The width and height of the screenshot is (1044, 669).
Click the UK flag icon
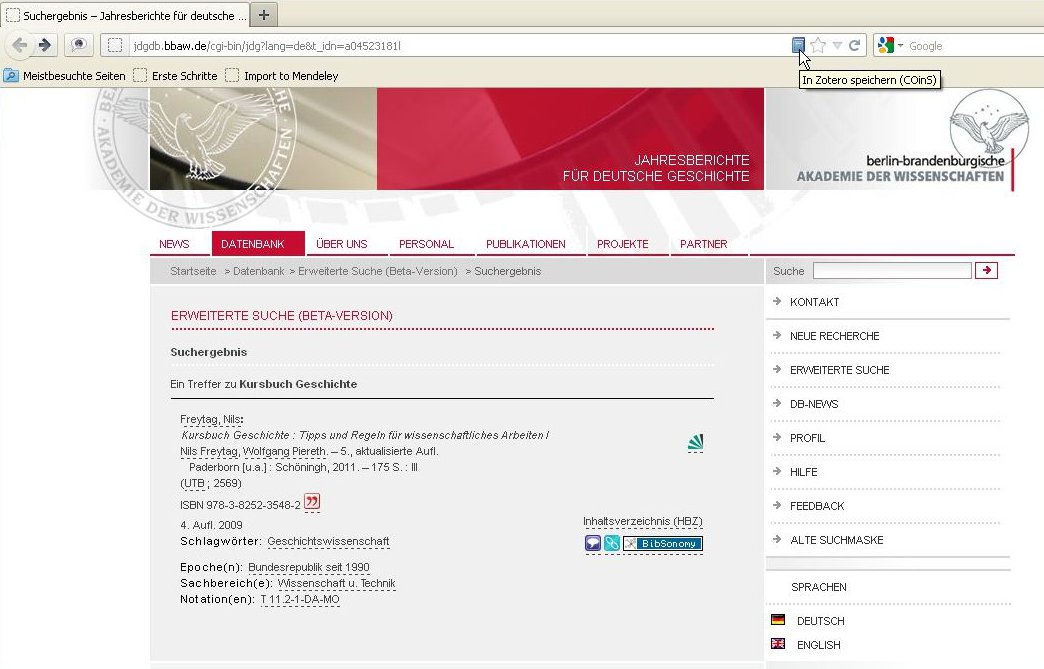tap(778, 644)
